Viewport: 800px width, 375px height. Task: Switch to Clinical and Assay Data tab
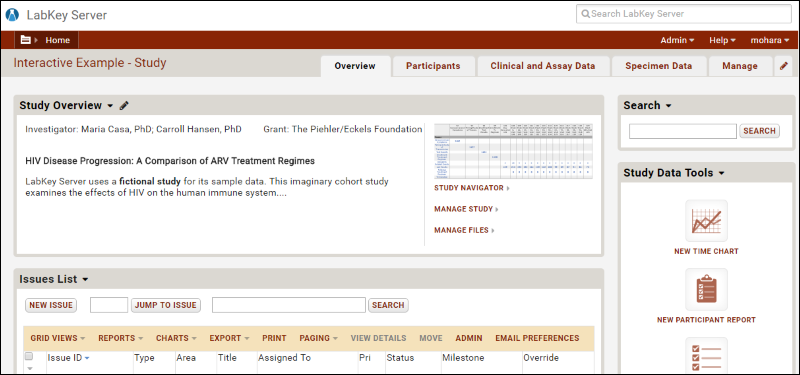coord(543,66)
